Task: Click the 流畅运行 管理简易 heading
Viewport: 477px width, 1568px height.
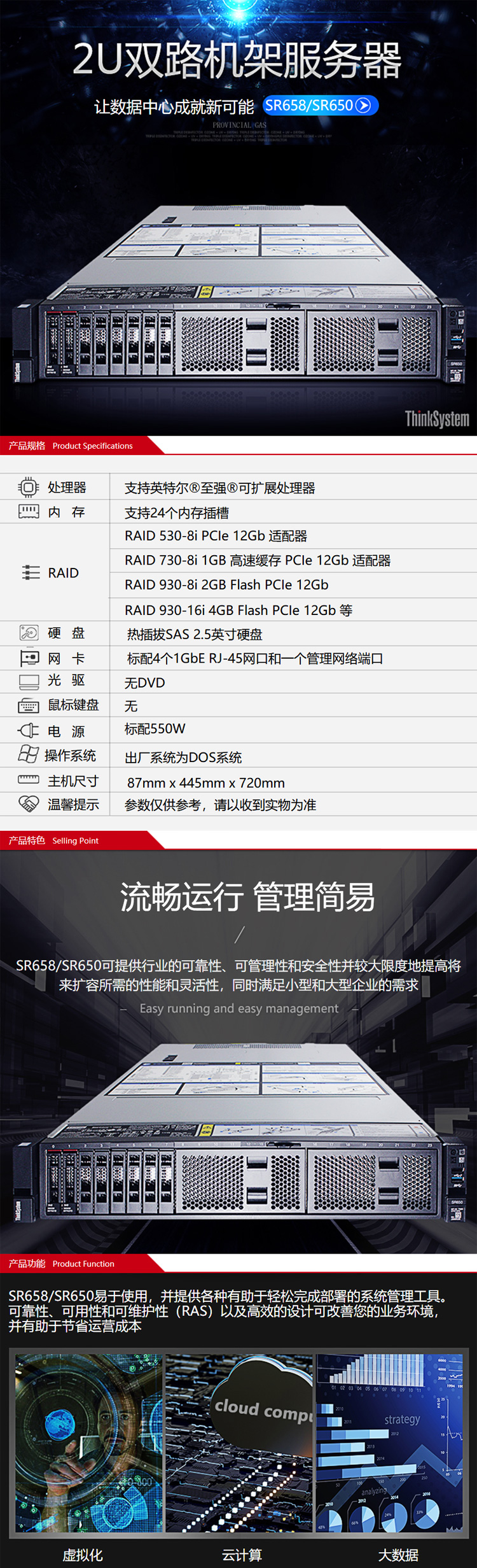Action: (x=247, y=896)
